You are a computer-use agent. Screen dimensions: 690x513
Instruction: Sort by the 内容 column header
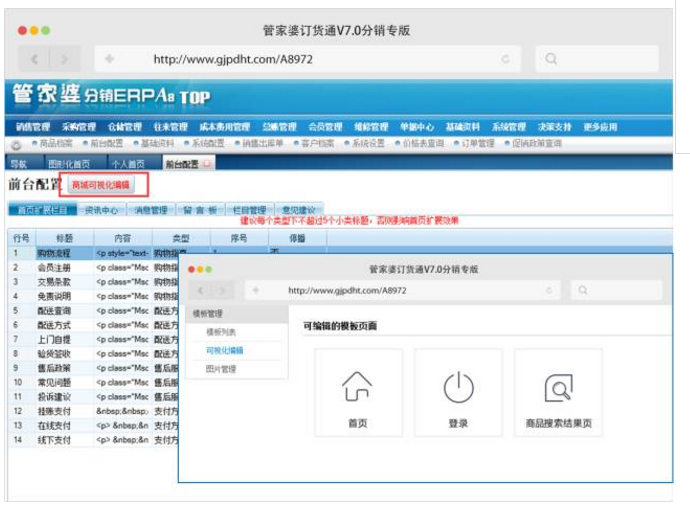[123, 238]
